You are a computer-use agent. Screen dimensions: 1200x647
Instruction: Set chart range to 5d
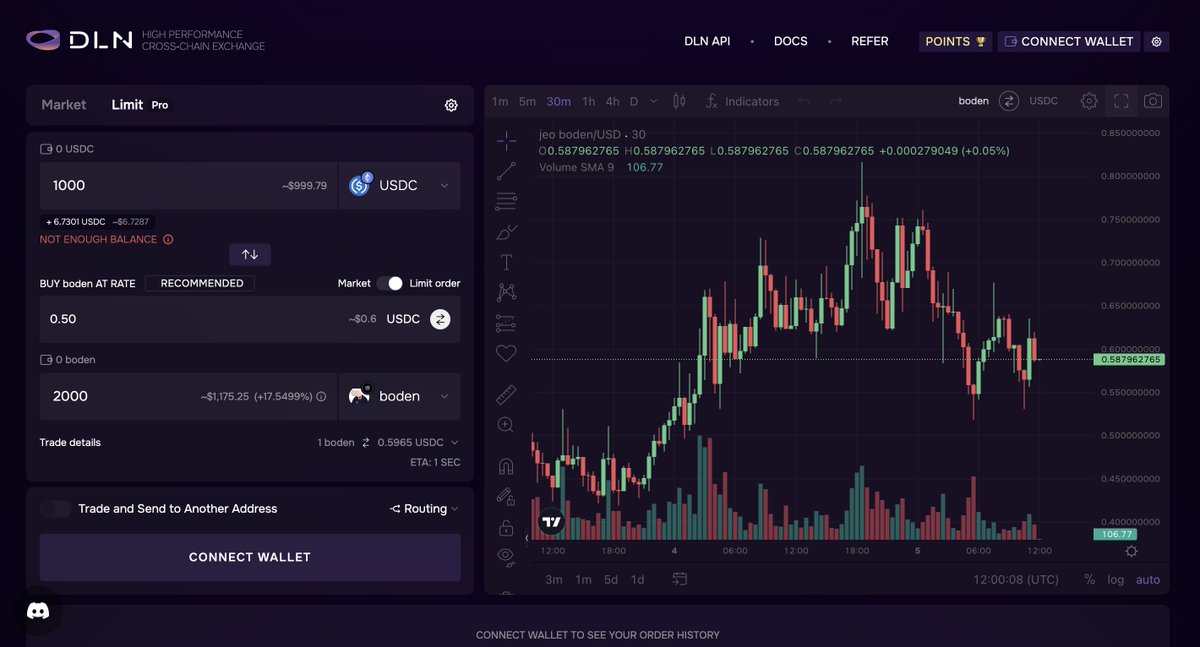pyautogui.click(x=611, y=580)
